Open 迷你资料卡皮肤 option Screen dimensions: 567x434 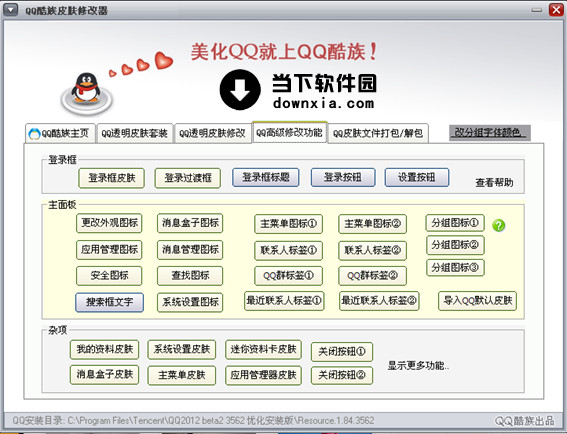(263, 349)
